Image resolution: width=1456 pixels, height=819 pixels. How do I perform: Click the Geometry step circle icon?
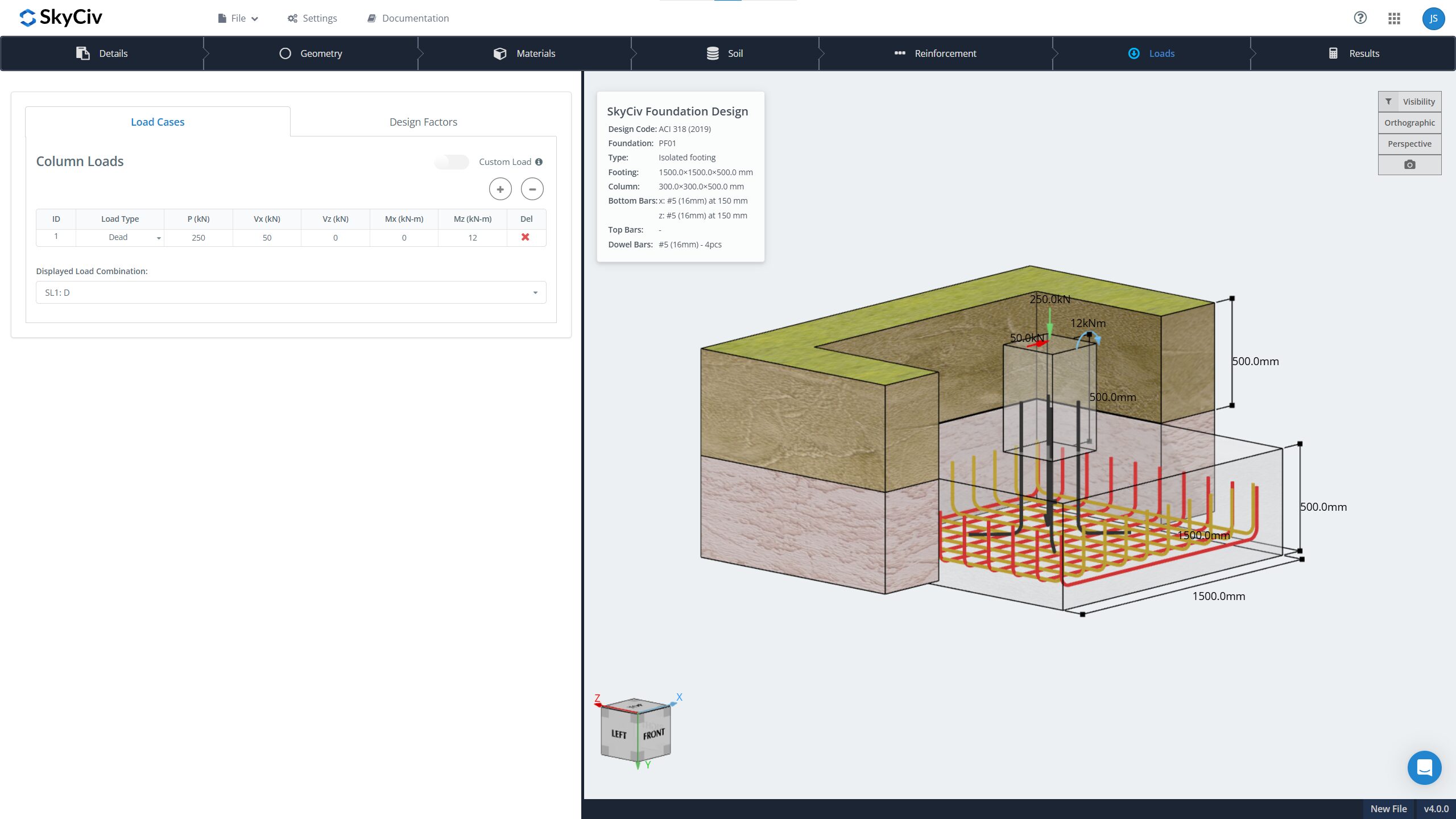click(x=286, y=53)
